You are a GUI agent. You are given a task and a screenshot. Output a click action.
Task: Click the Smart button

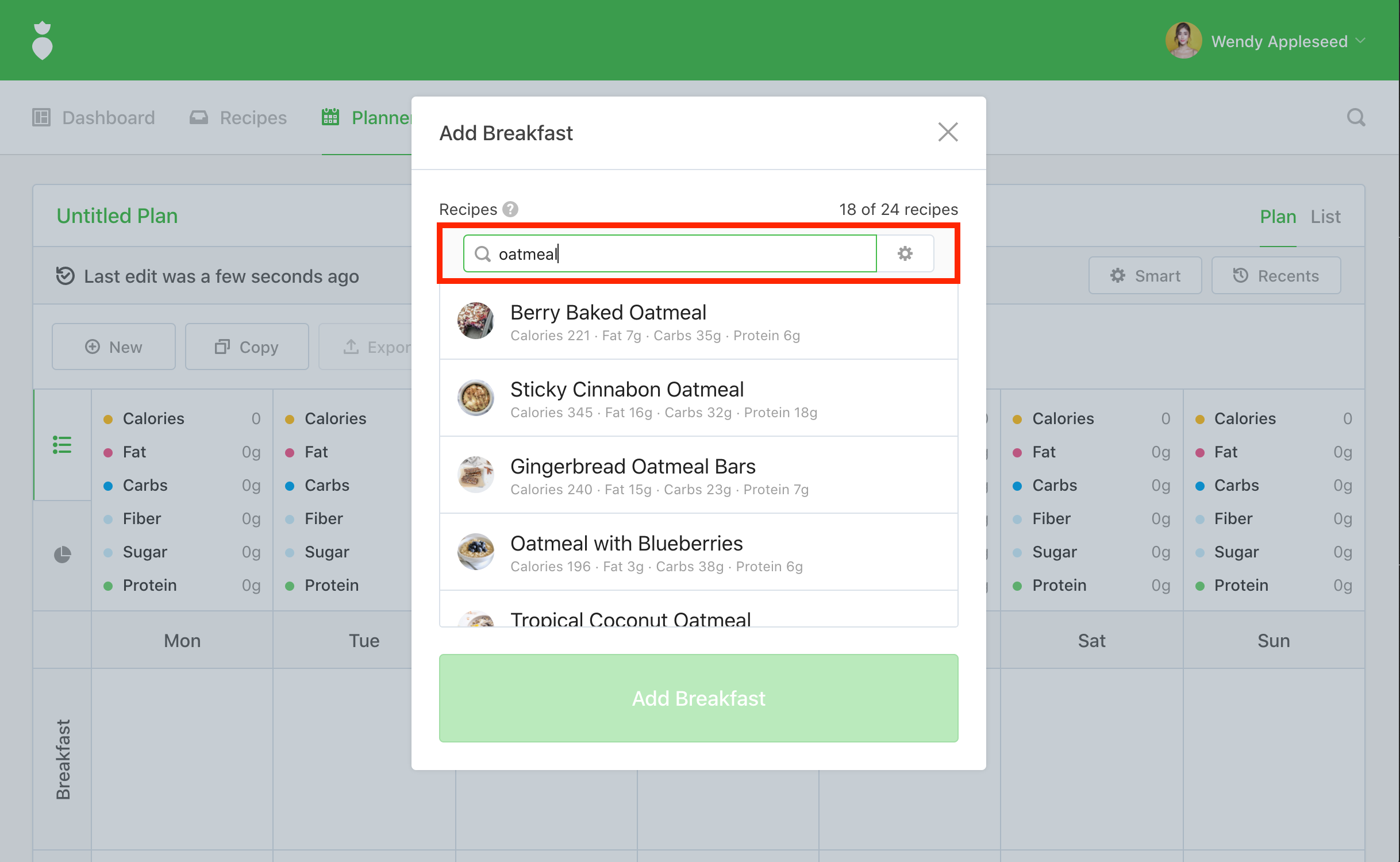click(x=1145, y=276)
